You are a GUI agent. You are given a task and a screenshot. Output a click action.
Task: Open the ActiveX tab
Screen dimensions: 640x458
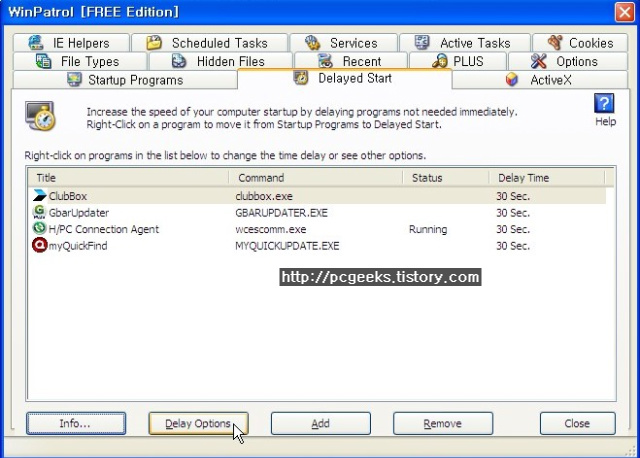tap(540, 80)
